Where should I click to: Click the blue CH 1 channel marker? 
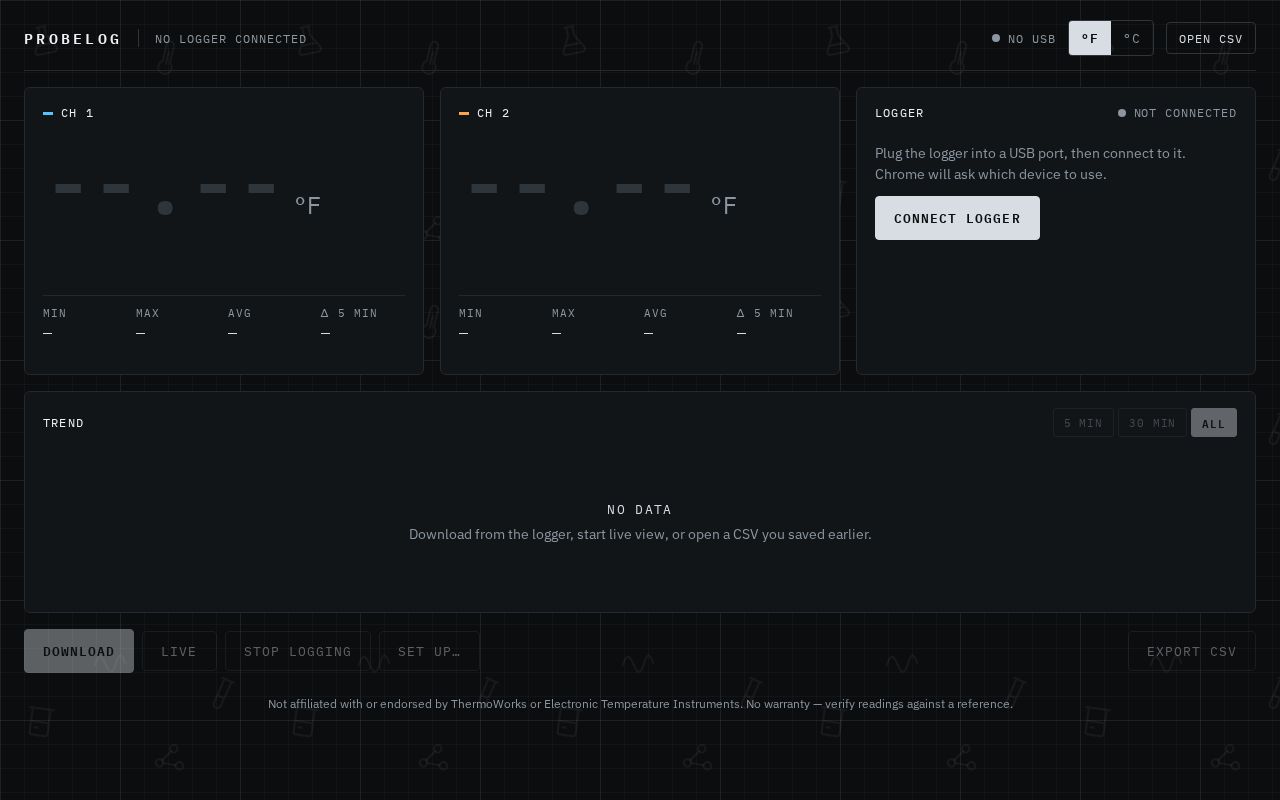(x=48, y=113)
